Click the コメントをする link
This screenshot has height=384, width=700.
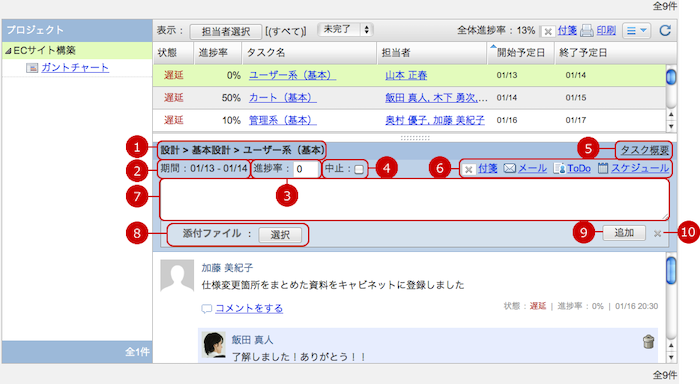pos(249,308)
